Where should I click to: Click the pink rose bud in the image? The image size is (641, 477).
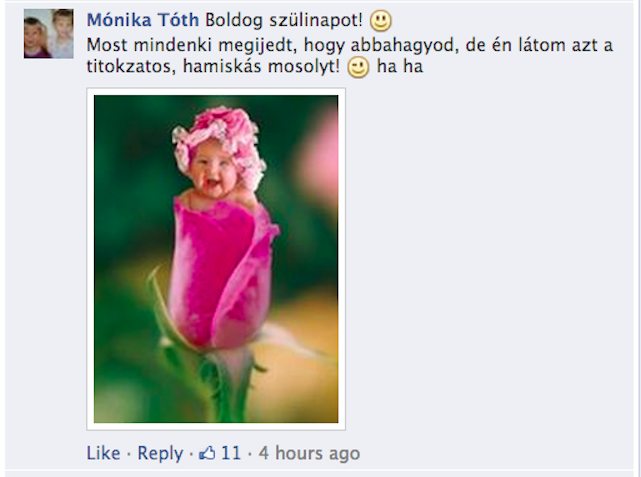click(222, 272)
